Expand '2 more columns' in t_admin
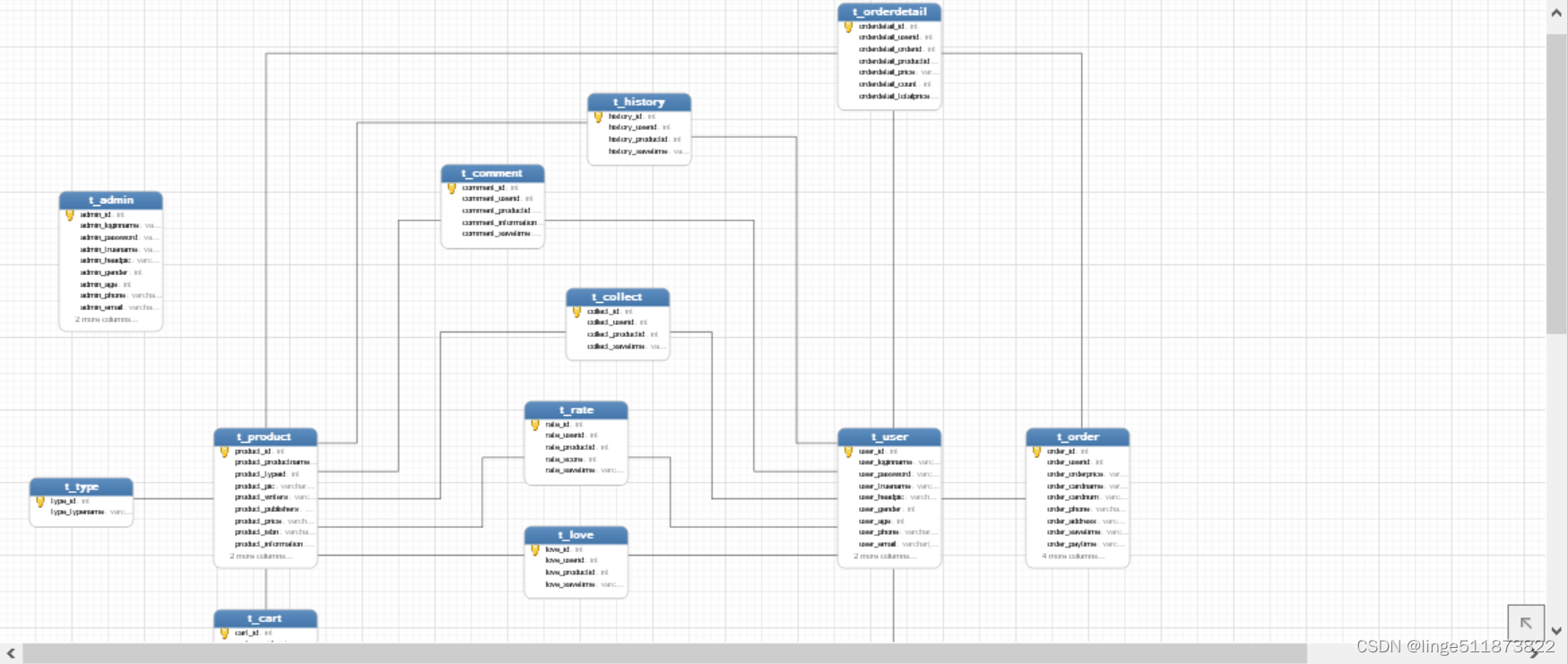The image size is (1568, 664). (x=107, y=319)
